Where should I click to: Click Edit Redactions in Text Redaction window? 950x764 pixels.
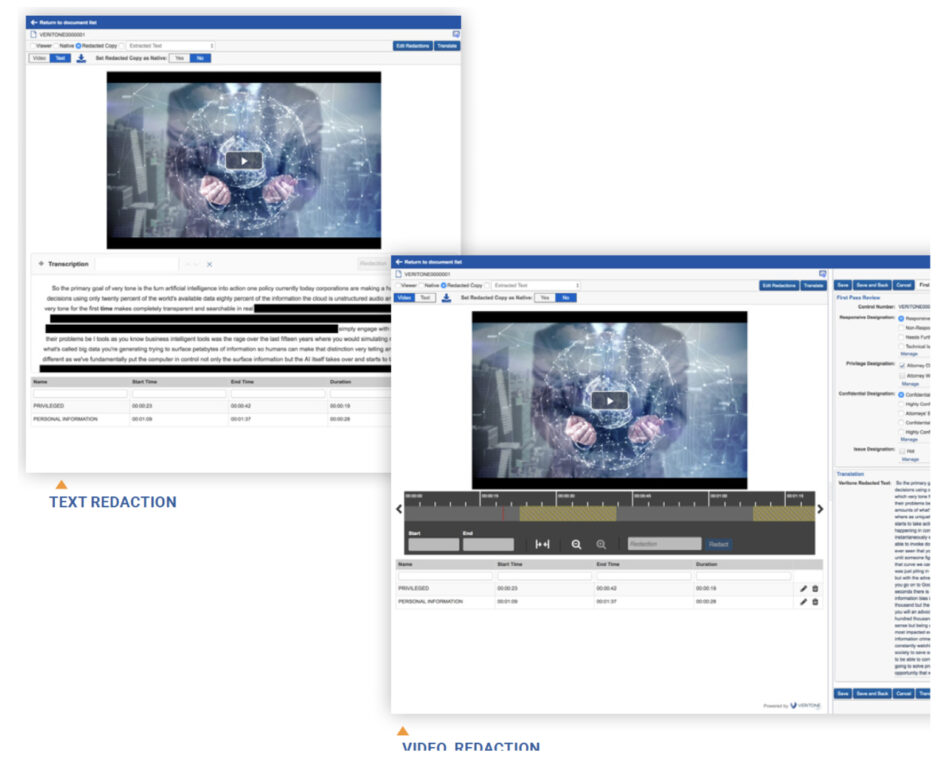tap(413, 45)
